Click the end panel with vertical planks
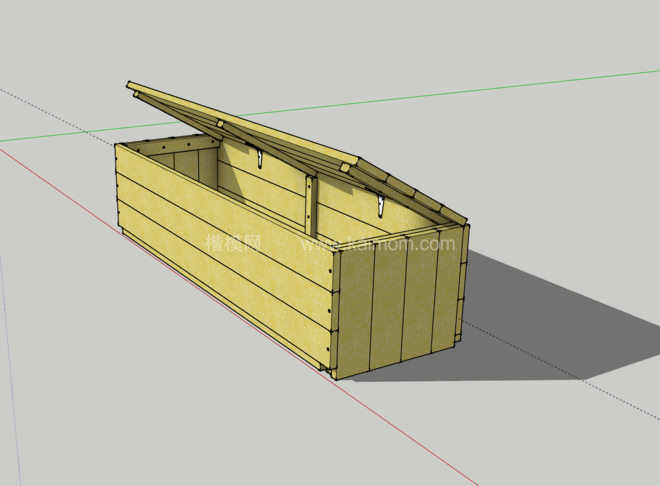The width and height of the screenshot is (660, 486). [x=400, y=305]
